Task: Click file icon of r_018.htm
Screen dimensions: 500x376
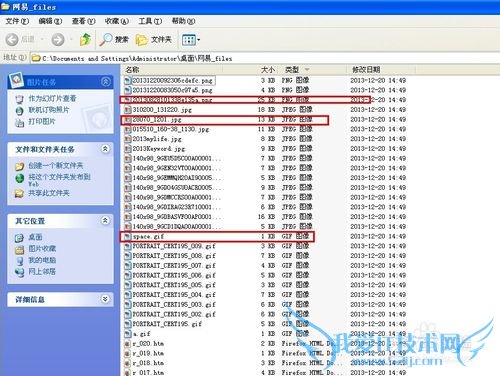Action: point(127,363)
